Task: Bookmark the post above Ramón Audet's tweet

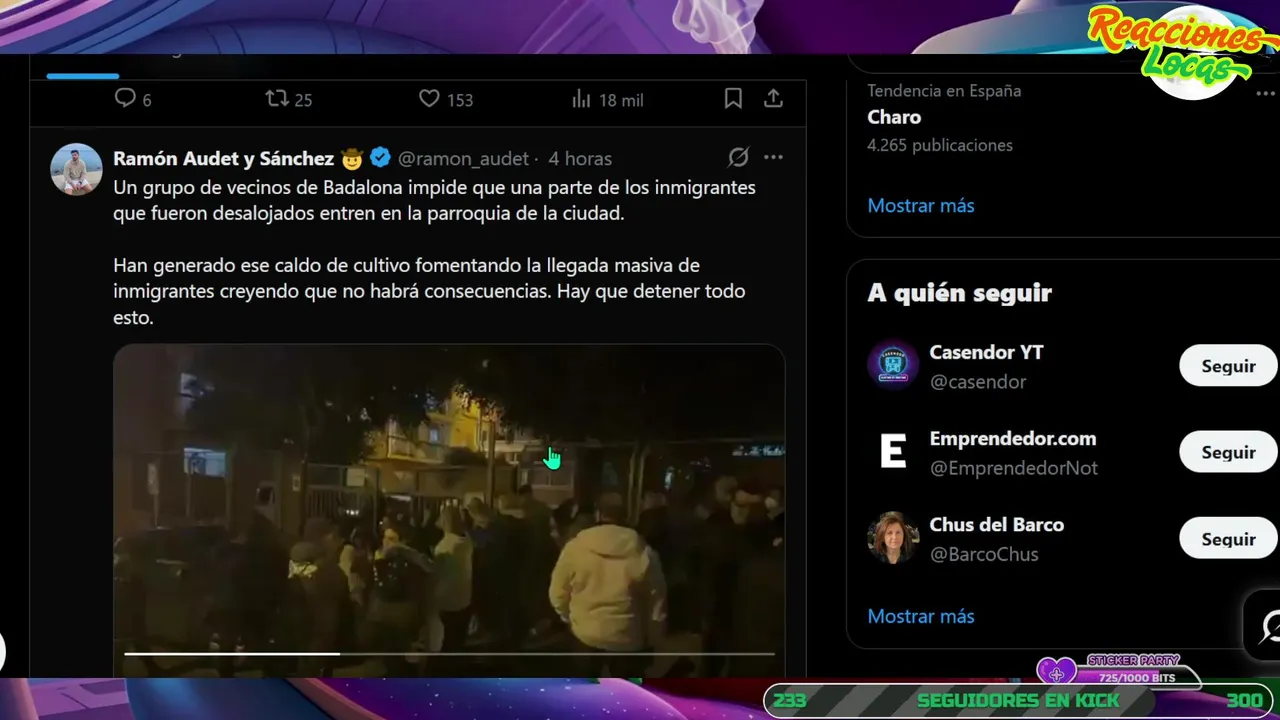Action: [x=733, y=98]
